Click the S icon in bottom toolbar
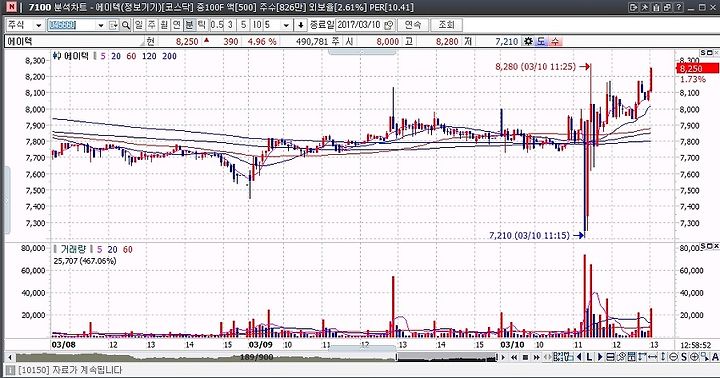This screenshot has height=378, width=720. coord(684,357)
